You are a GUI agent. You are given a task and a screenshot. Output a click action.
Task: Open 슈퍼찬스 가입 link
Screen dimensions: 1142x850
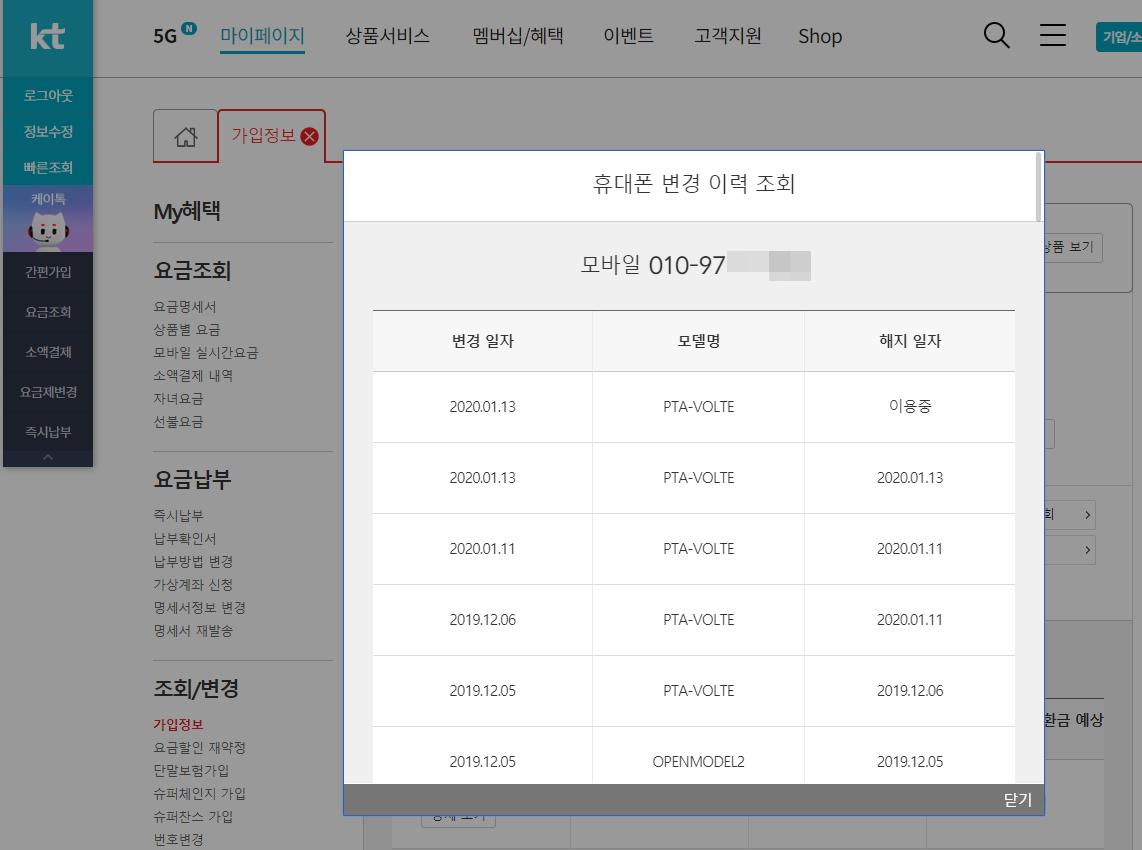193,816
